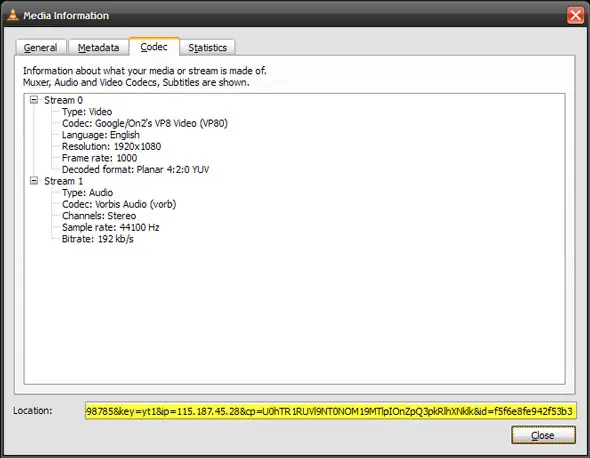Image resolution: width=590 pixels, height=458 pixels.
Task: Select the Stream 0 tree item
Action: tap(63, 100)
